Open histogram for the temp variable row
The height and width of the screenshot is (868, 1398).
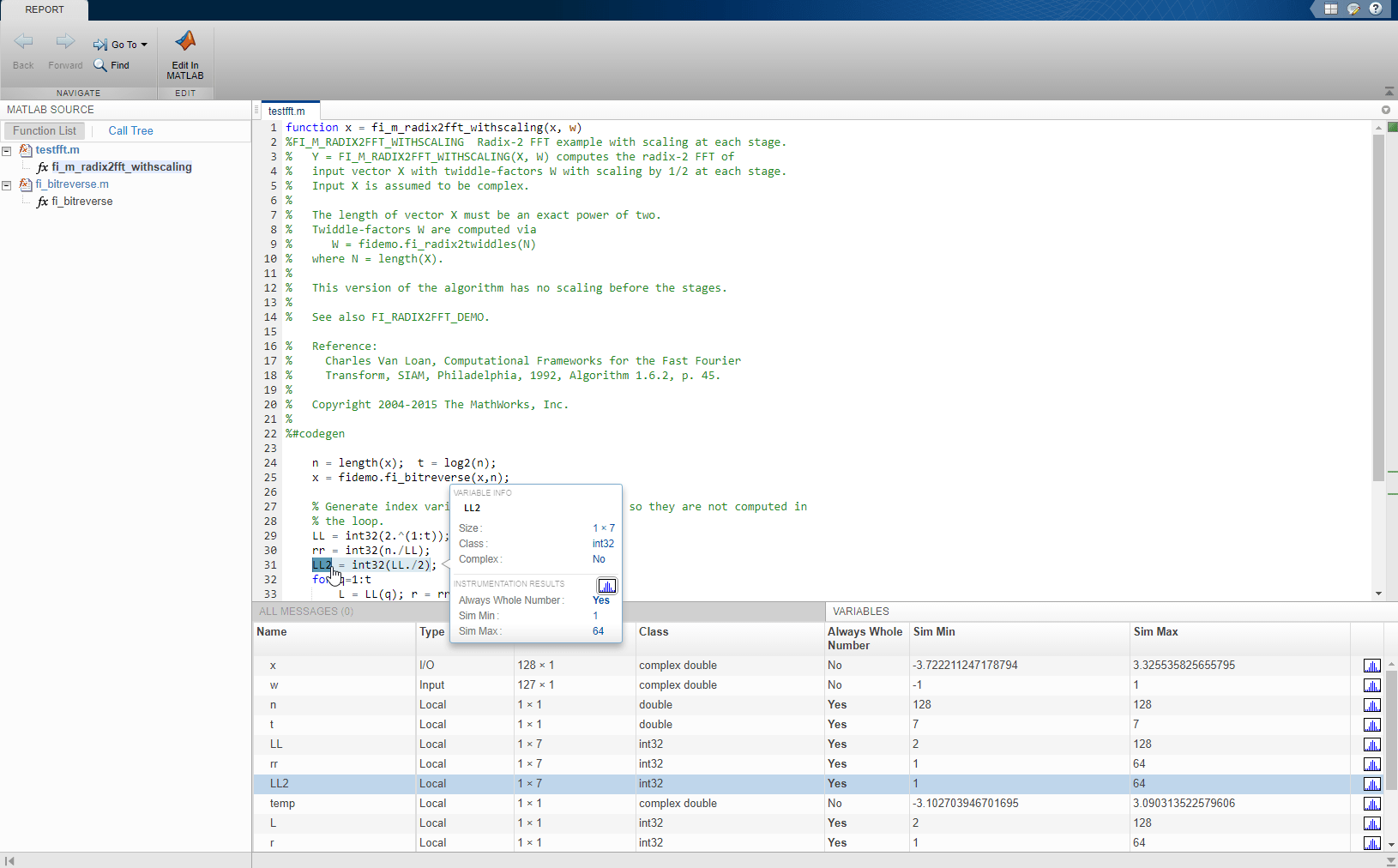click(1371, 804)
